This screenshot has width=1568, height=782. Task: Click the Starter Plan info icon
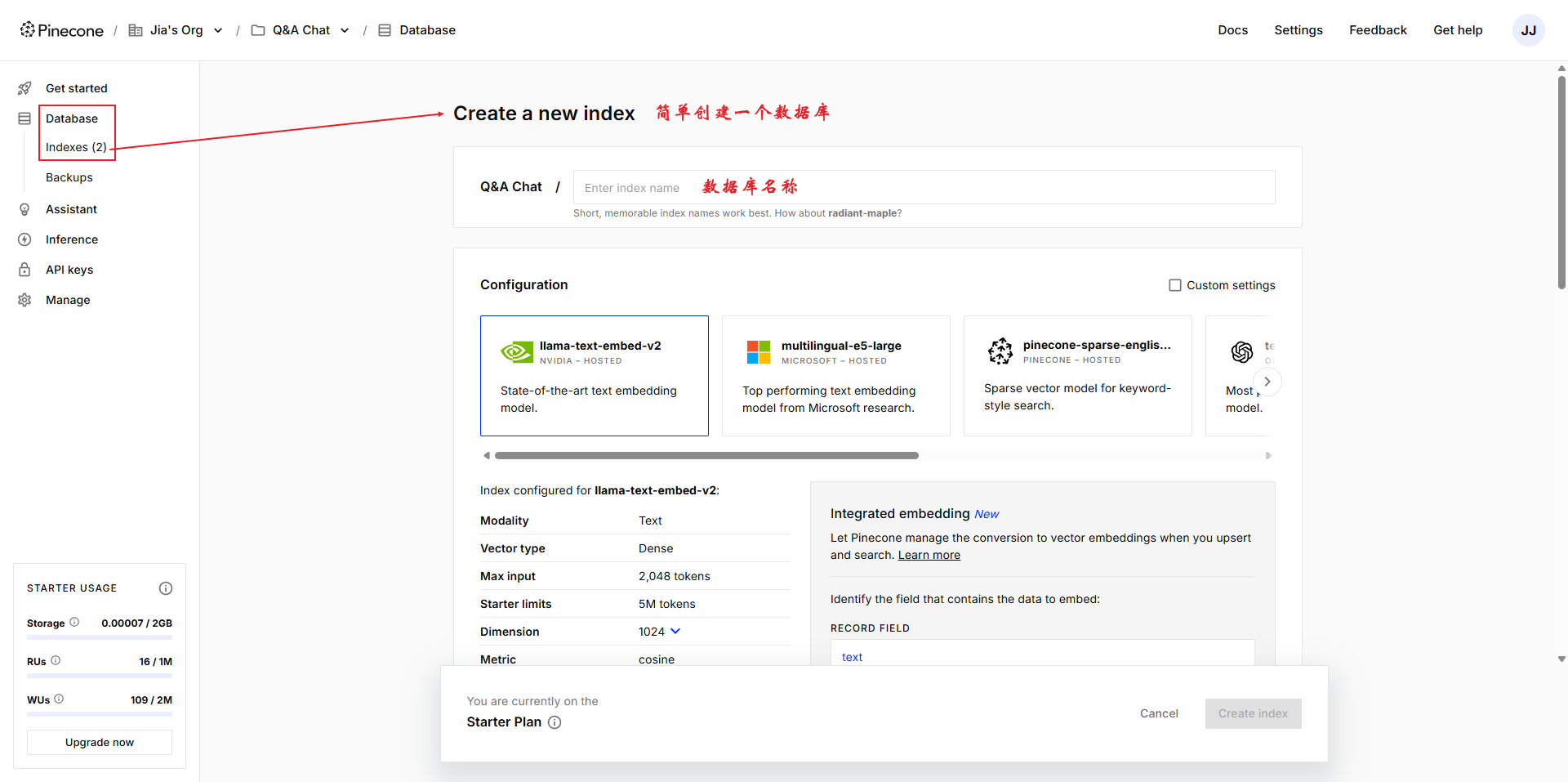click(555, 722)
